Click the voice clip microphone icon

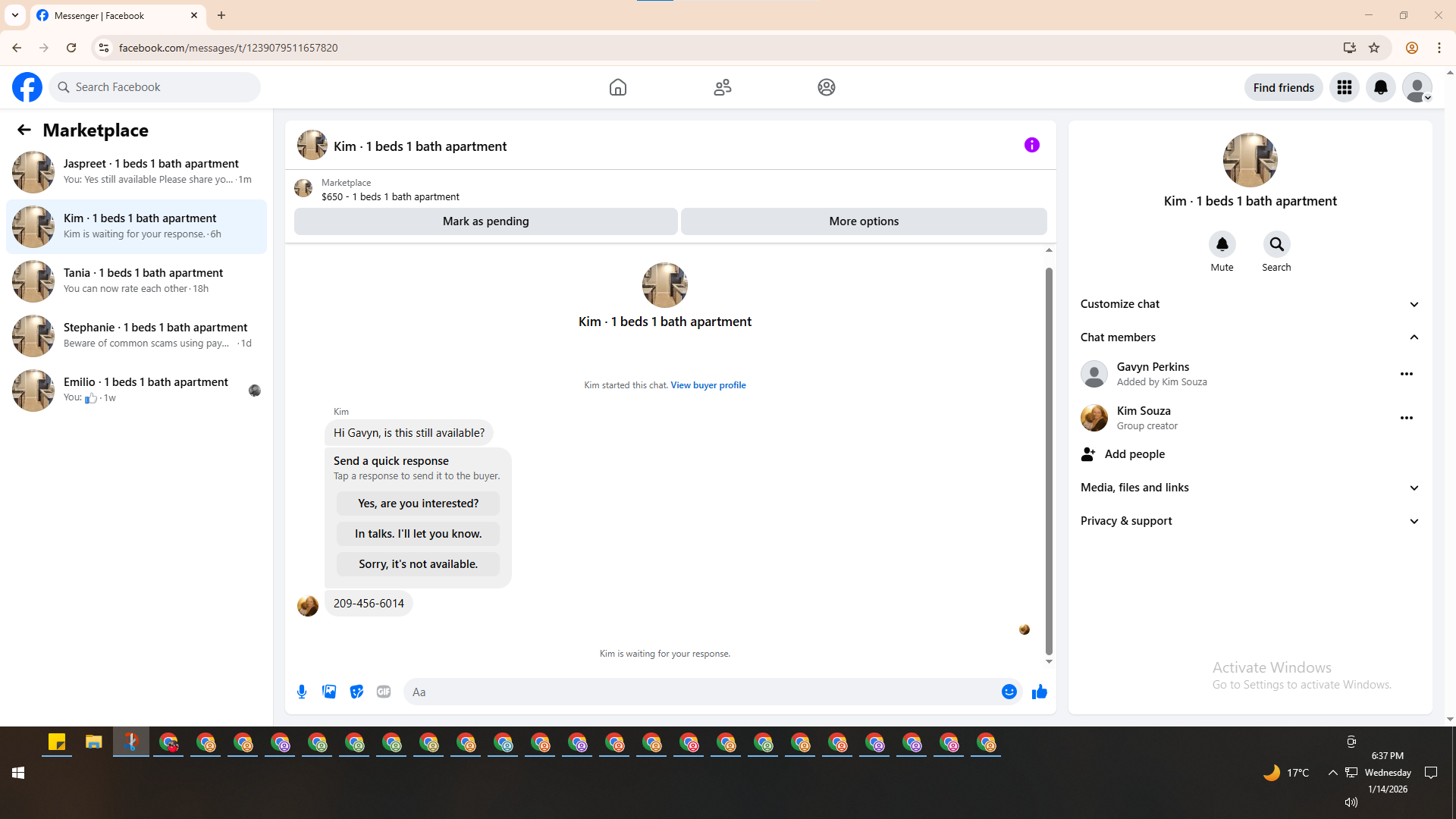[x=302, y=692]
